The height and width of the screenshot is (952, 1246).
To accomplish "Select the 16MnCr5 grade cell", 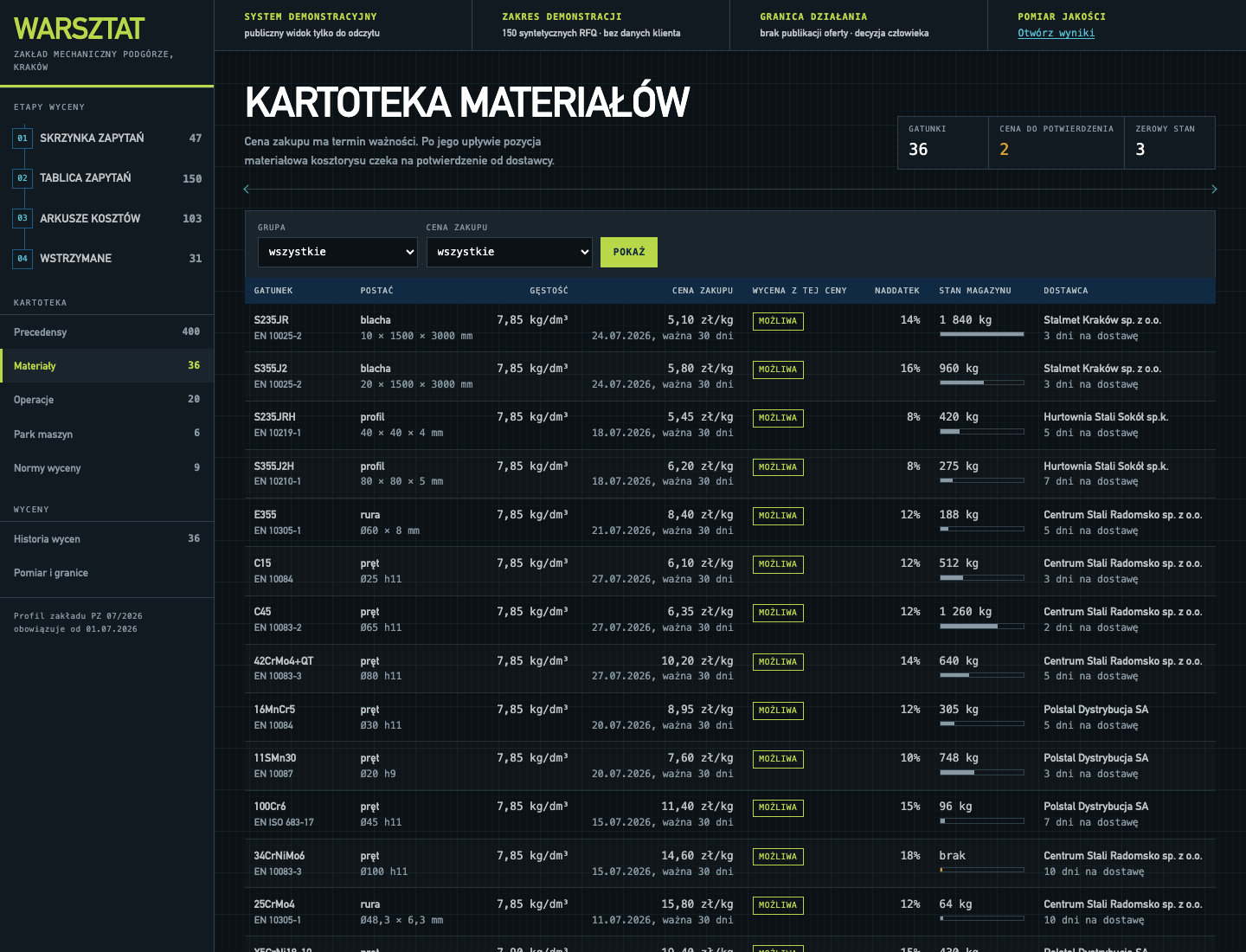I will (299, 717).
